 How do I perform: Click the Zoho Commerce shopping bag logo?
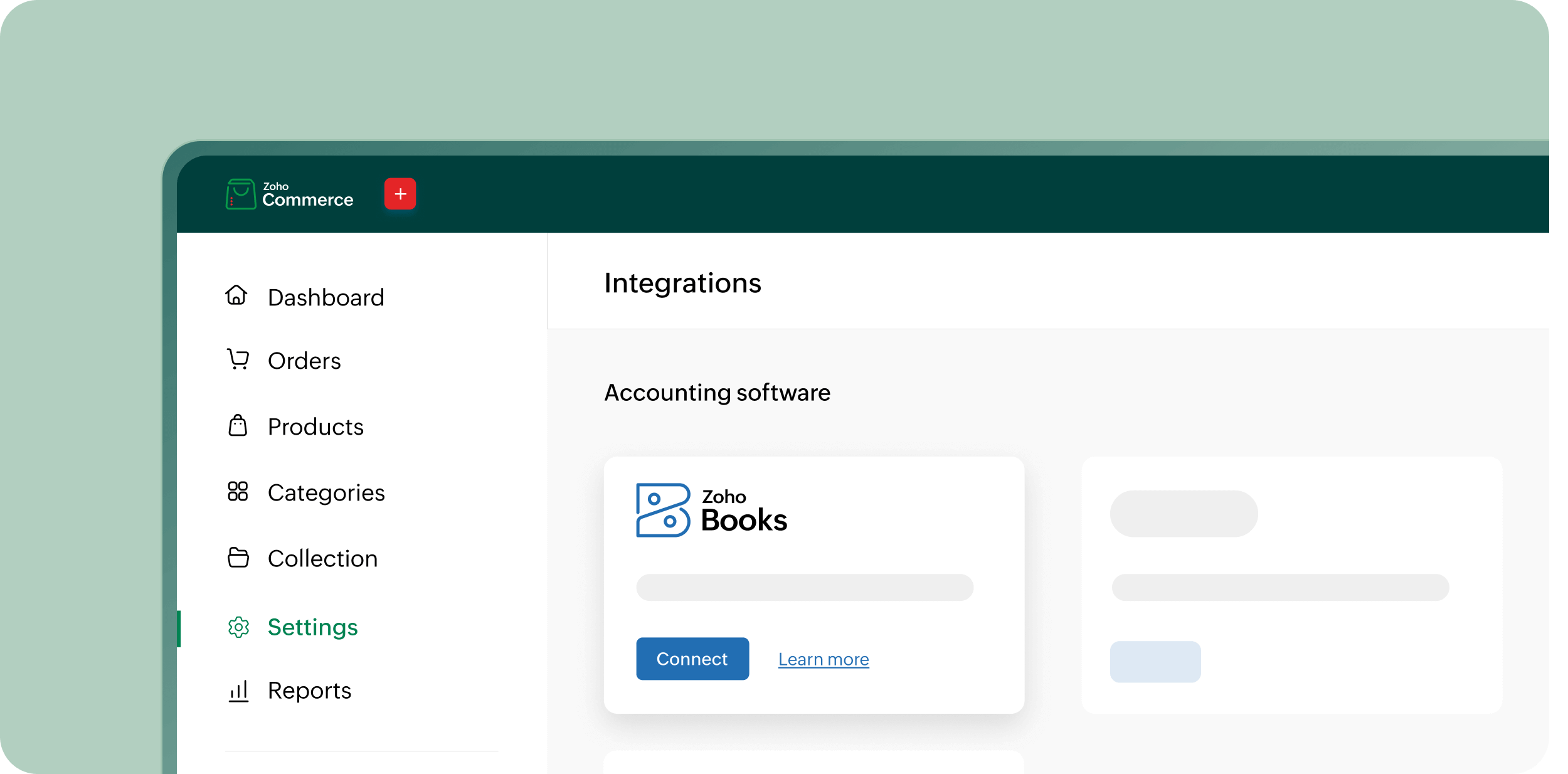(240, 194)
